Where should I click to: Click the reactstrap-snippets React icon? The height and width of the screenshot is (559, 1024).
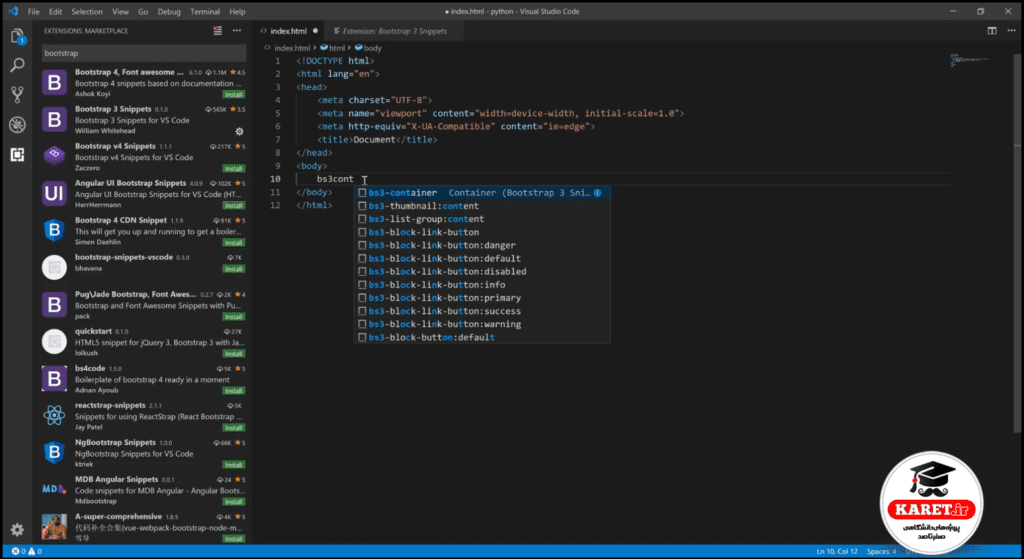[x=54, y=416]
